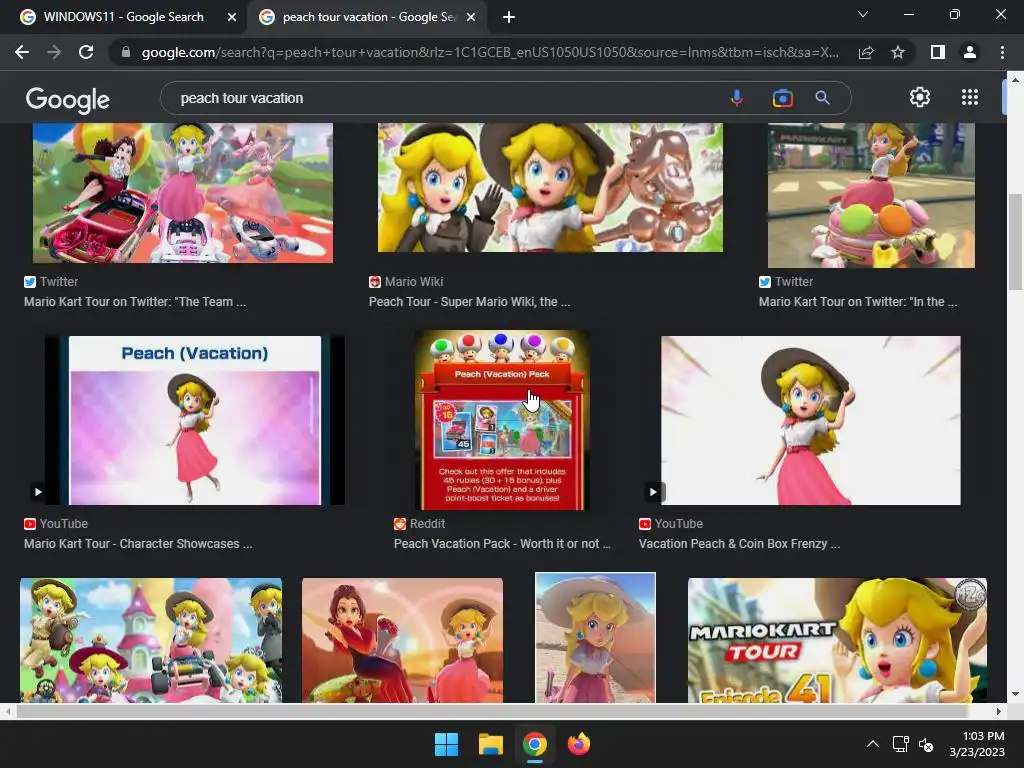
Task: Click the browser forward arrow
Action: pos(54,52)
